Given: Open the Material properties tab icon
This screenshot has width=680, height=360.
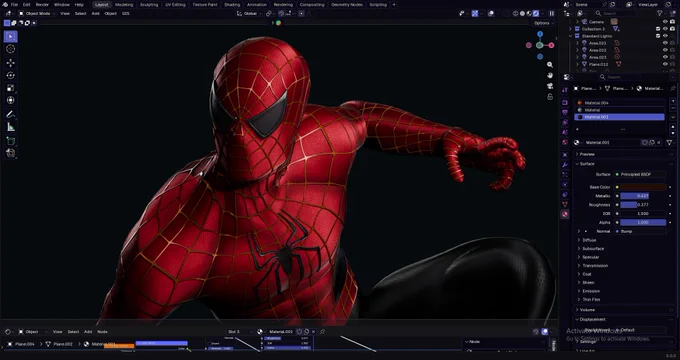Looking at the screenshot, I should tap(565, 214).
